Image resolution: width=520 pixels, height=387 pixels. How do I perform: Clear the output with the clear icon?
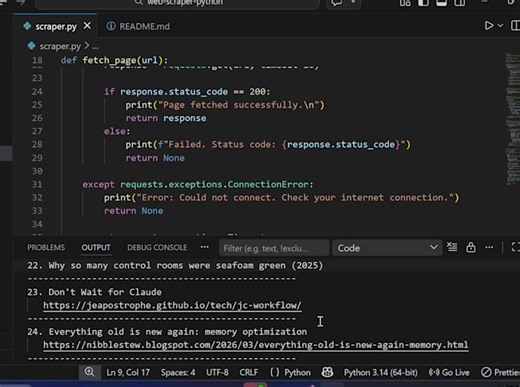point(452,247)
